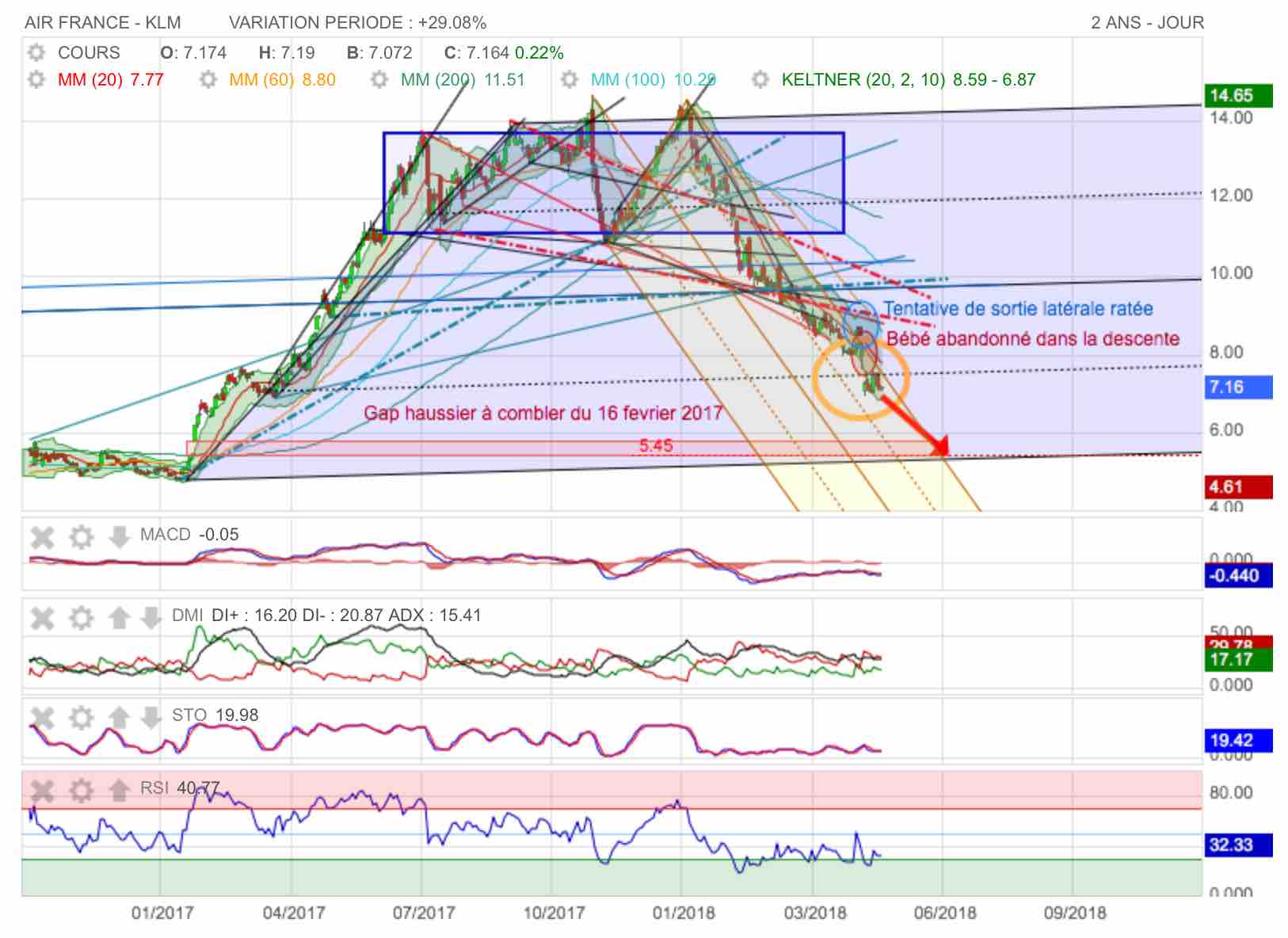Click the DMI DI+ 16.20 readout

326,616
